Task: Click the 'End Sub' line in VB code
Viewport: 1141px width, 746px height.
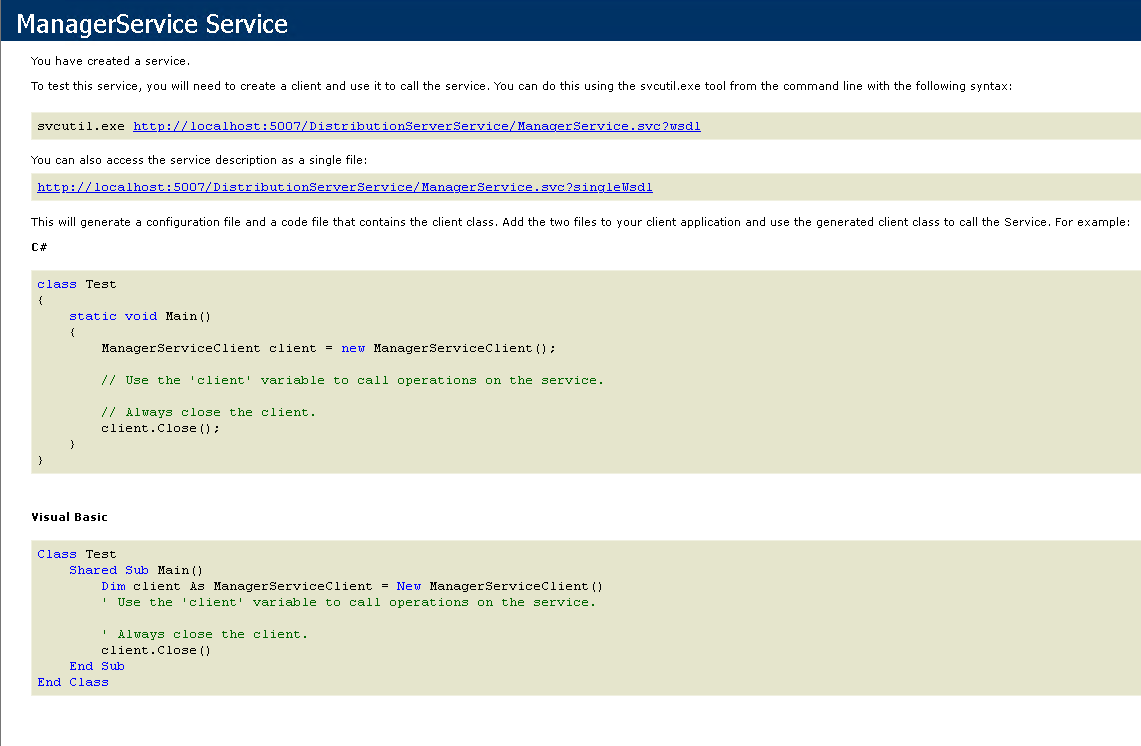Action: pyautogui.click(x=97, y=666)
